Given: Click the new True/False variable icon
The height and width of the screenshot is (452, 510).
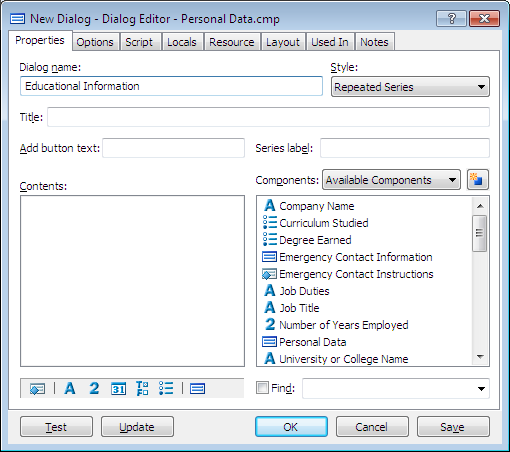Looking at the screenshot, I should (142, 389).
